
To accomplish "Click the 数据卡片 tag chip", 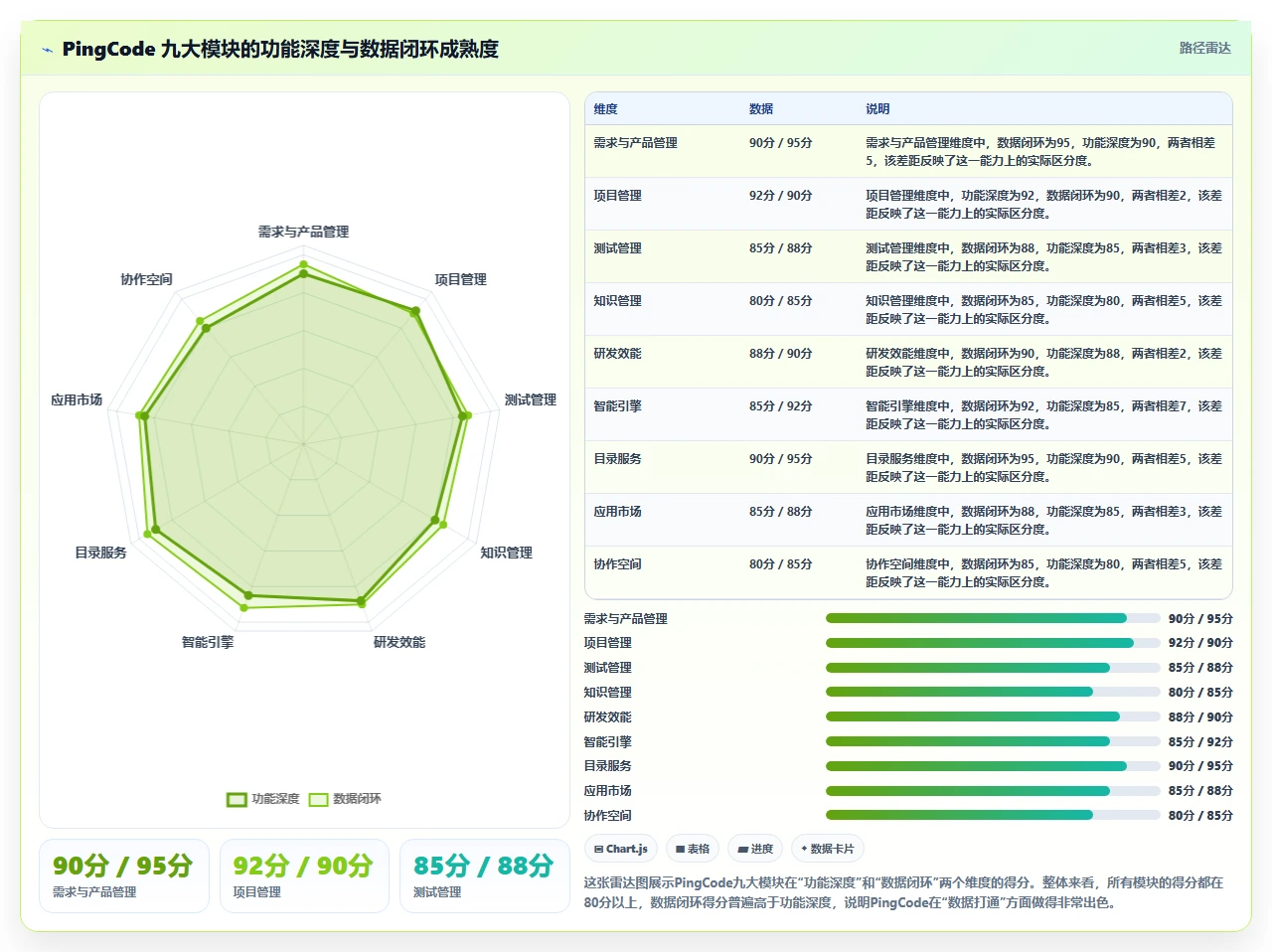I will pyautogui.click(x=828, y=849).
